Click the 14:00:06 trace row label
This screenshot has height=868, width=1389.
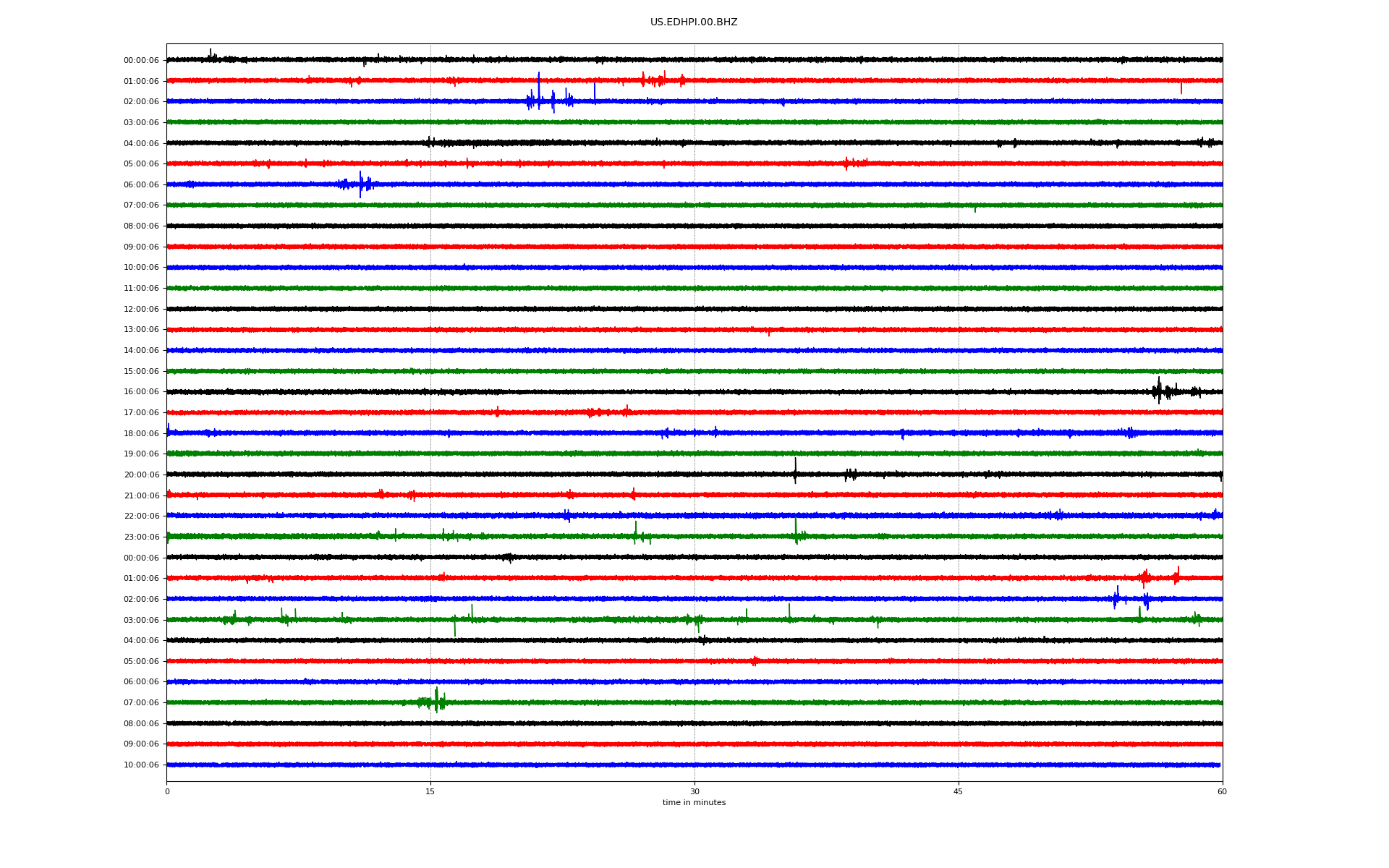click(x=141, y=351)
